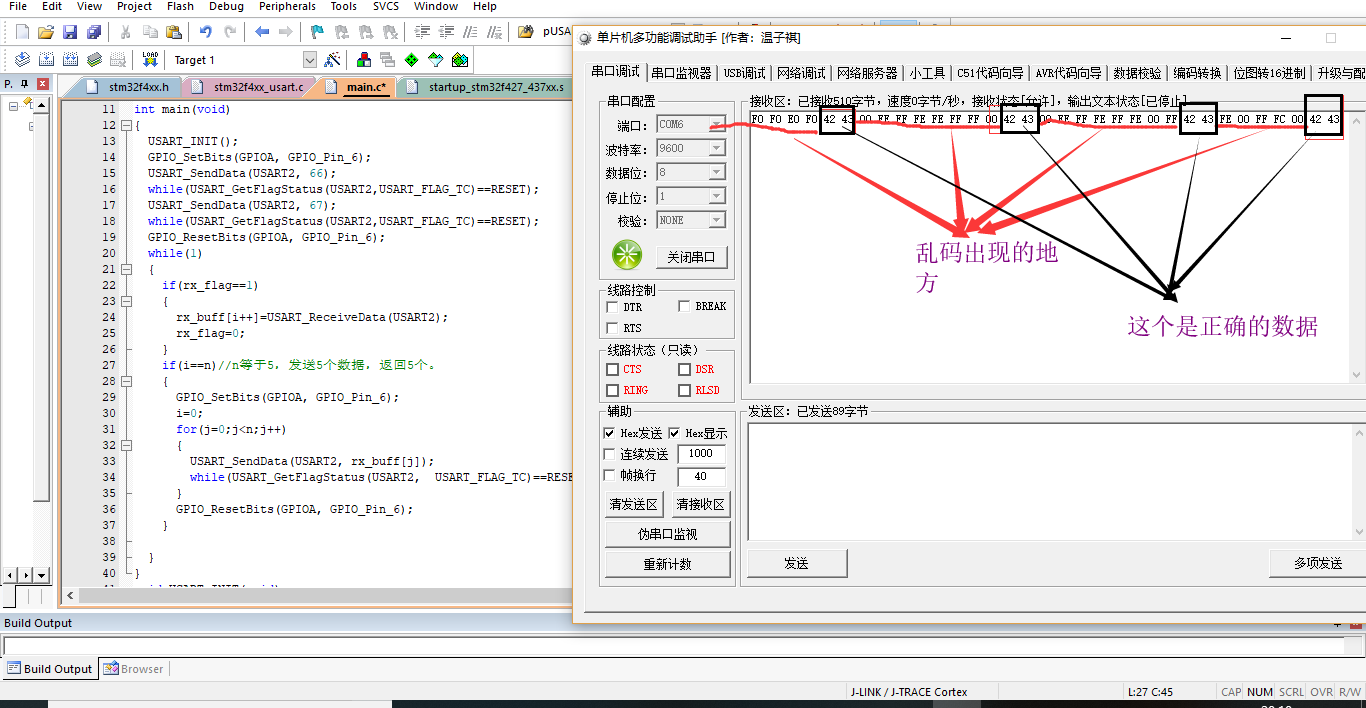Uncheck the Hex发送 checkbox
The width and height of the screenshot is (1366, 708).
click(x=609, y=433)
